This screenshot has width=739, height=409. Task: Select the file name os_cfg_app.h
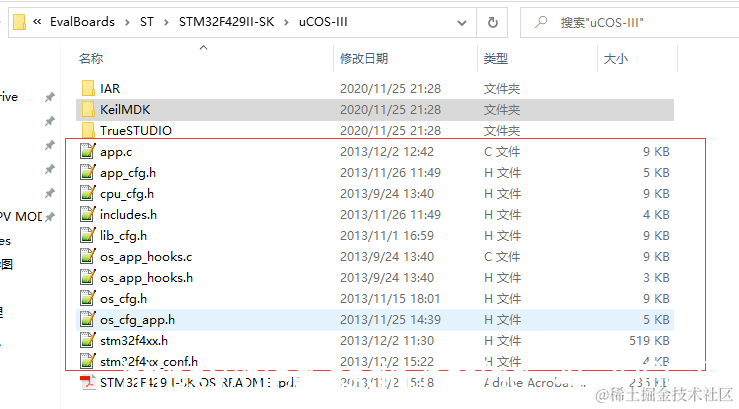pyautogui.click(x=137, y=320)
